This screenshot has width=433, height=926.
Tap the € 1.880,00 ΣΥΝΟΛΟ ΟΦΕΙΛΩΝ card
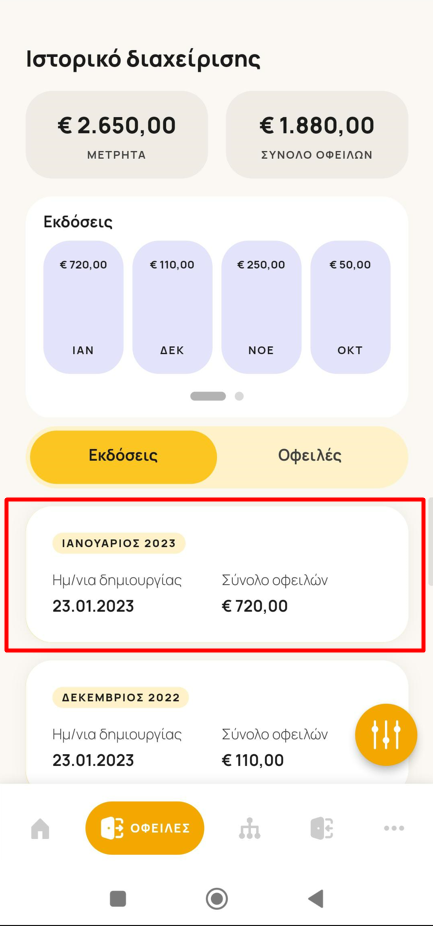coord(317,135)
